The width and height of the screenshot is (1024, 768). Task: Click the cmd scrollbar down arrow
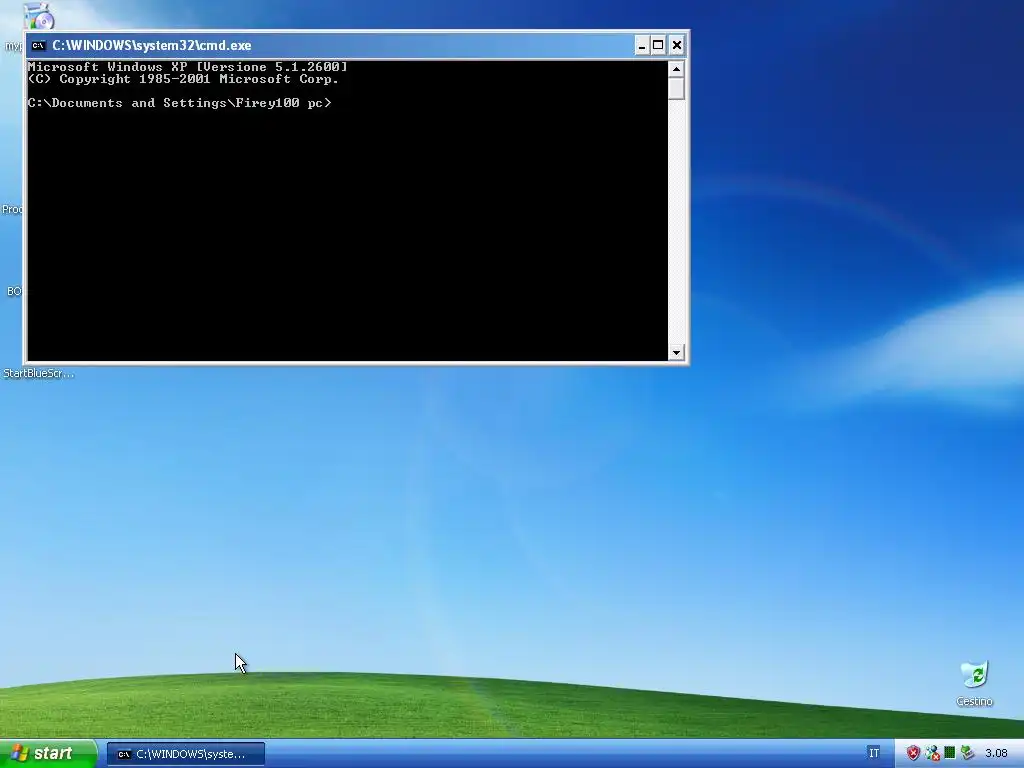[x=676, y=353]
